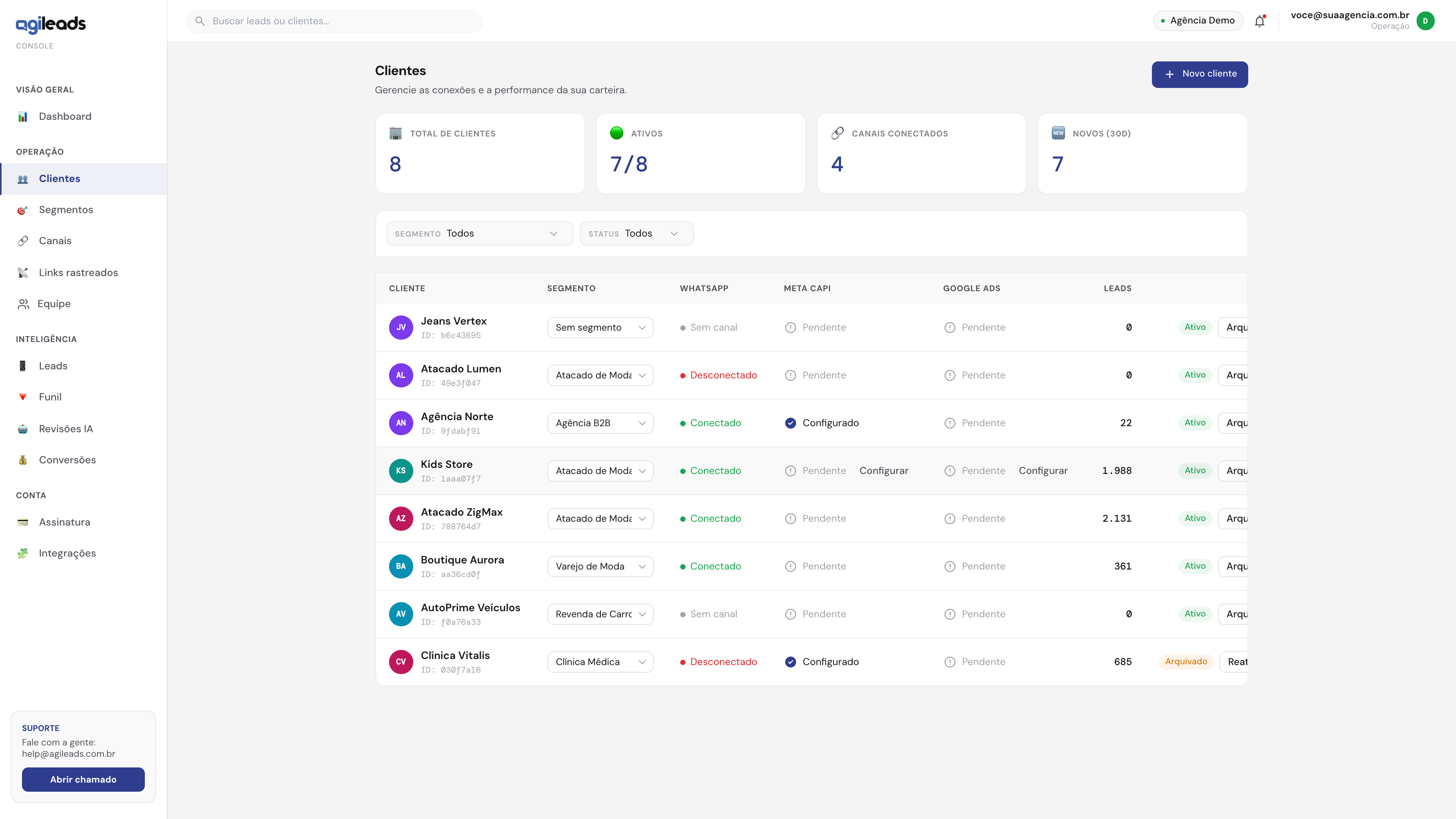This screenshot has height=819, width=1456.
Task: Open Canais in sidebar
Action: pyautogui.click(x=84, y=241)
